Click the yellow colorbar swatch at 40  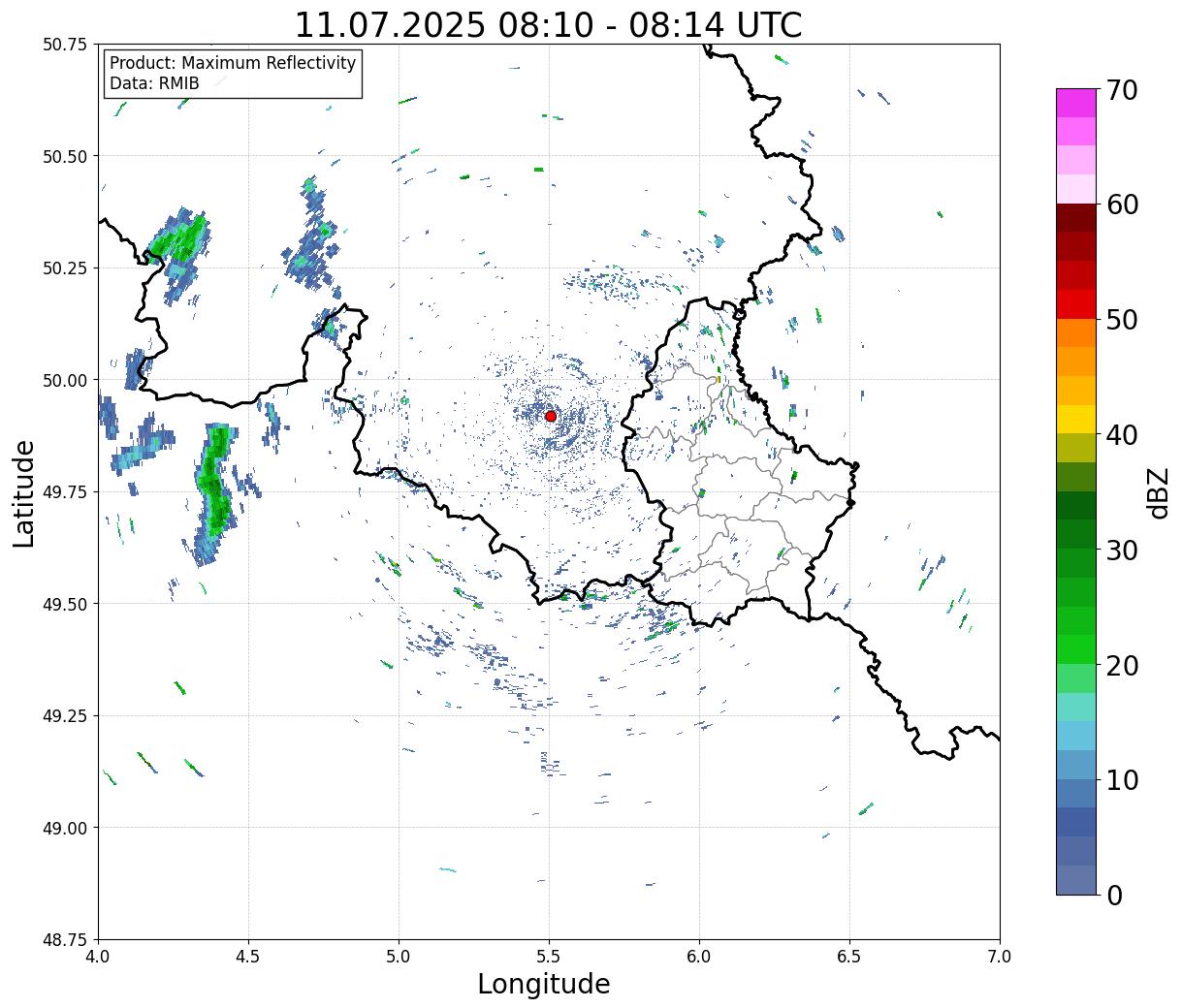coord(1076,419)
